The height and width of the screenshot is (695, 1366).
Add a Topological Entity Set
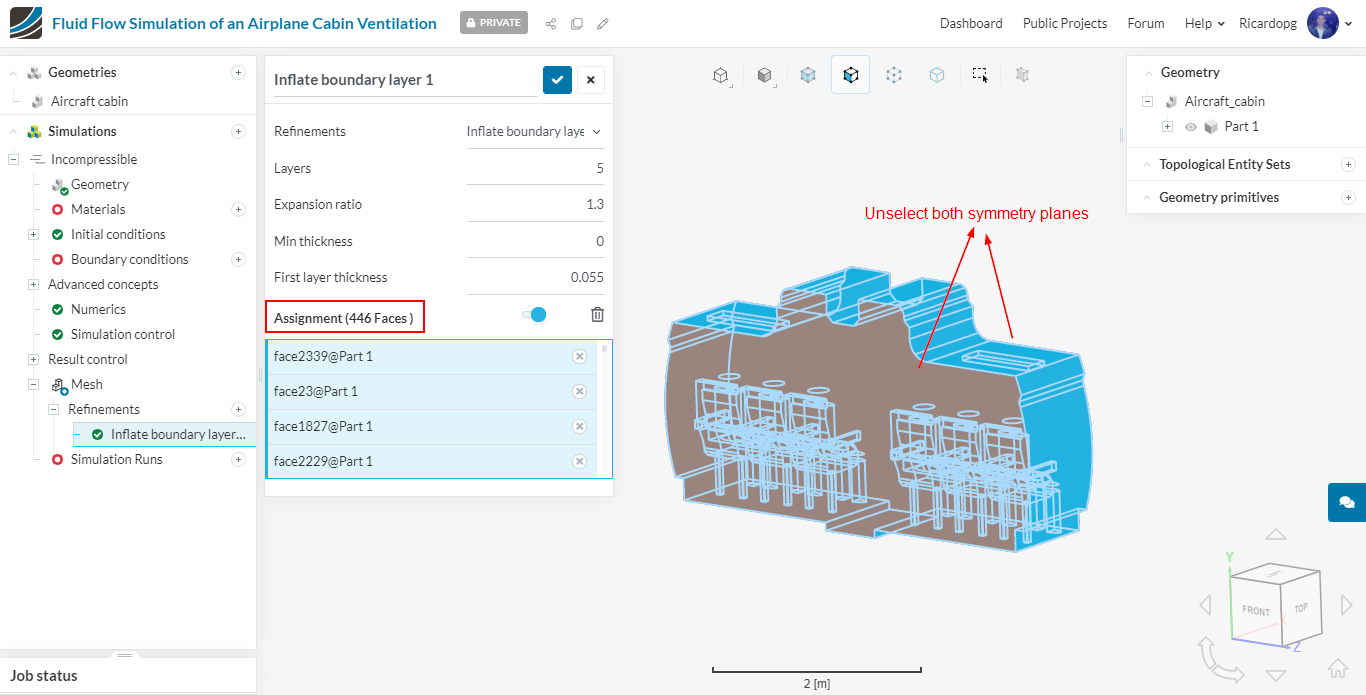[1348, 164]
